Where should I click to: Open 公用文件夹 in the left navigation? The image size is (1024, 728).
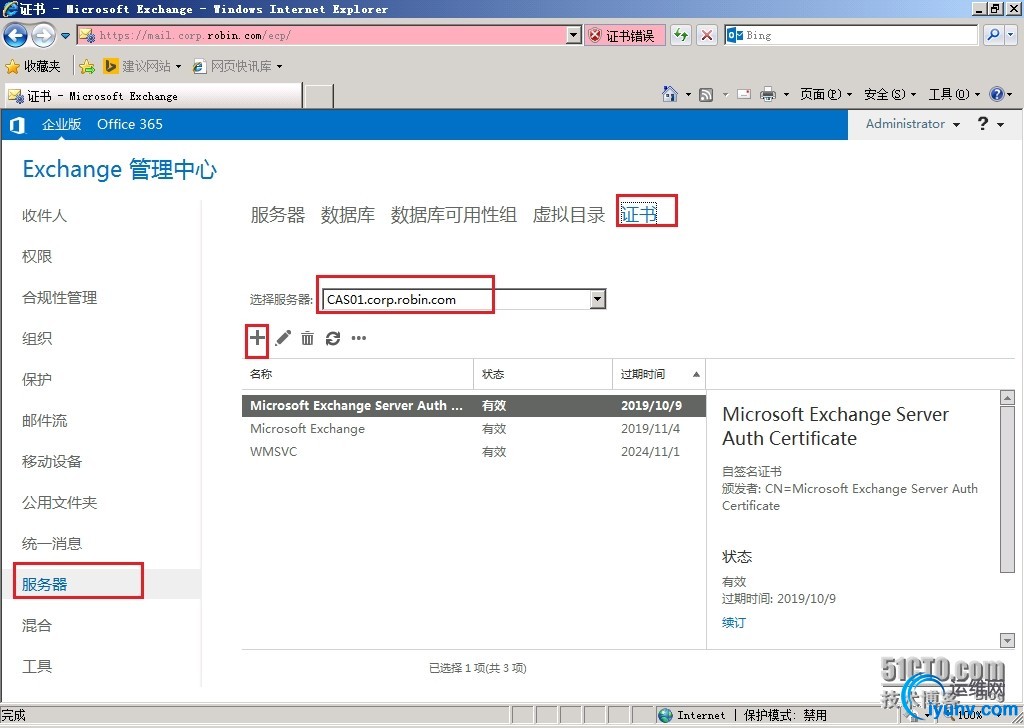[59, 502]
